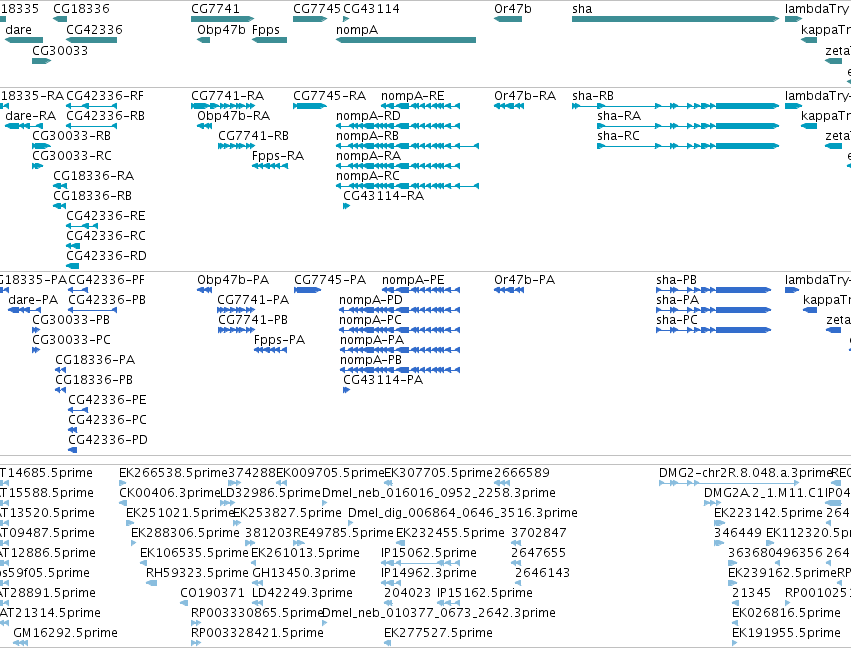The height and width of the screenshot is (648, 851).
Task: Click transcript CG7741-RA
Action: pyautogui.click(x=223, y=106)
